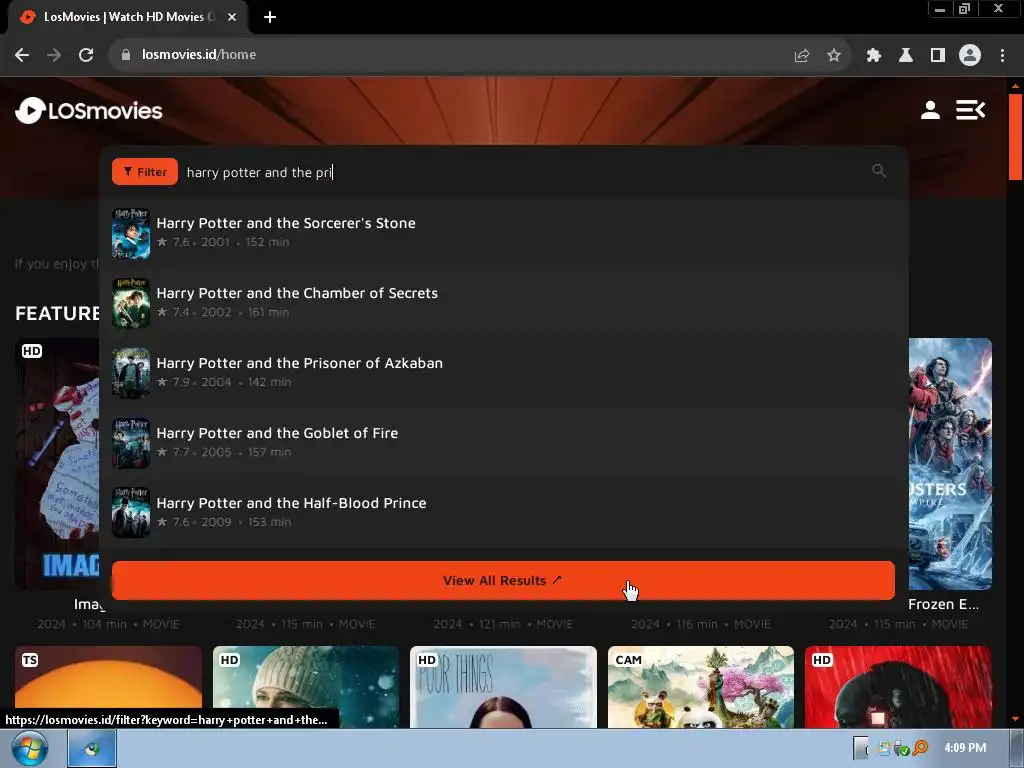Click Goblet of Fire poster thumbnail
The image size is (1024, 768).
[131, 443]
